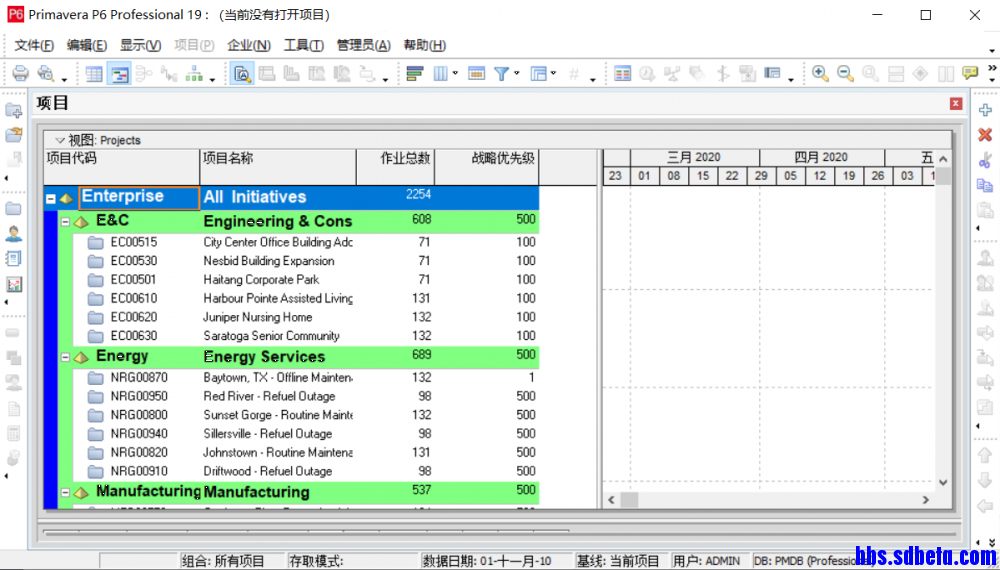Select project NRG00910 Driftwood
The width and height of the screenshot is (1000, 570).
(306, 471)
